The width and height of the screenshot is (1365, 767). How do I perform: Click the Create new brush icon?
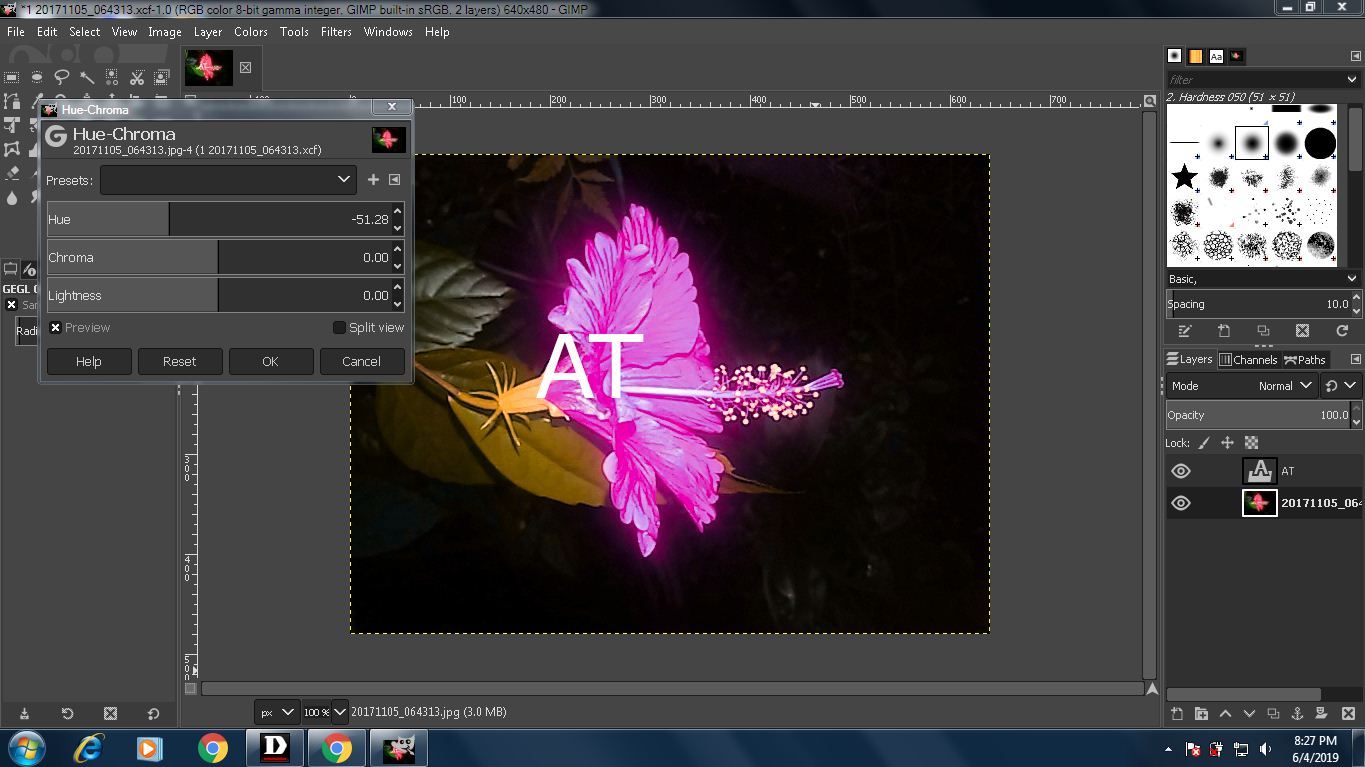(x=1224, y=331)
